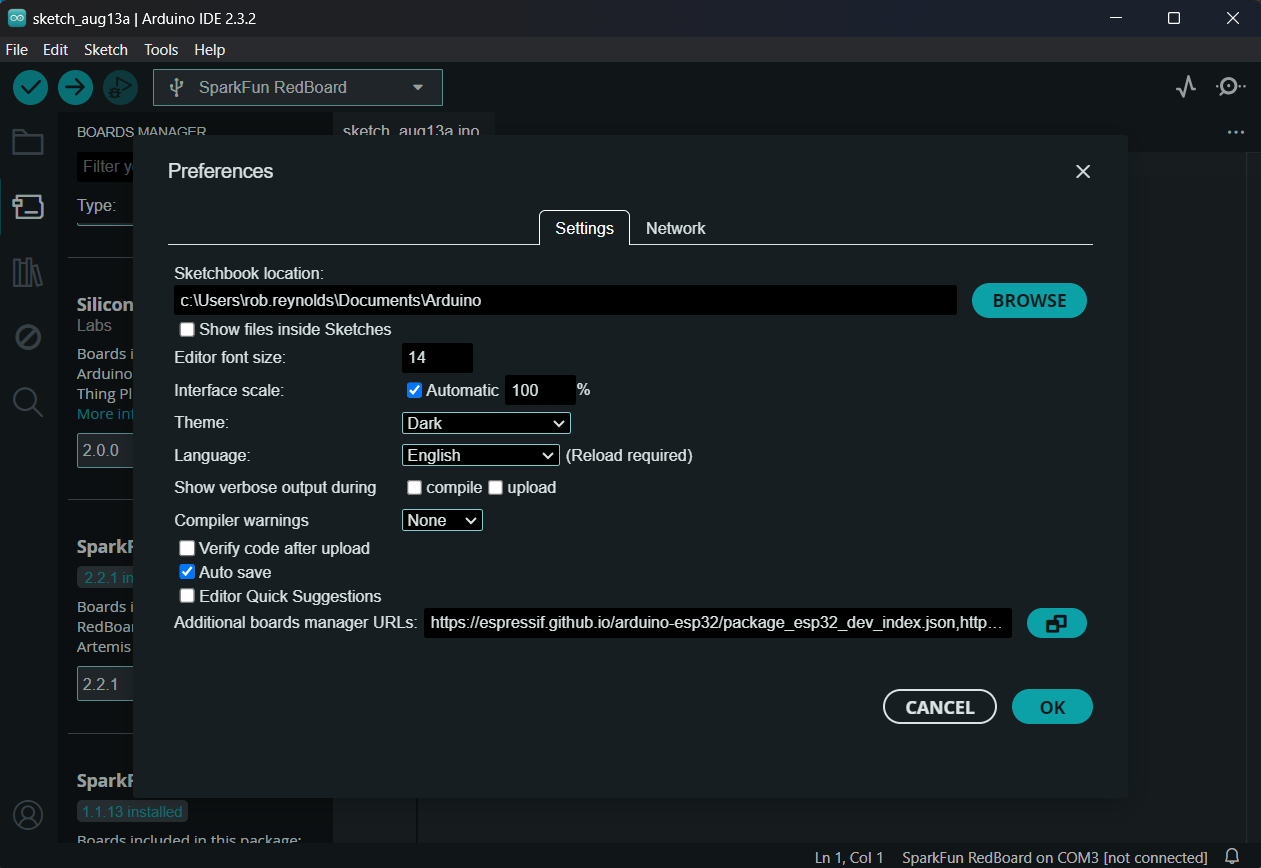The image size is (1261, 868).
Task: Open the Tools menu
Action: click(160, 49)
